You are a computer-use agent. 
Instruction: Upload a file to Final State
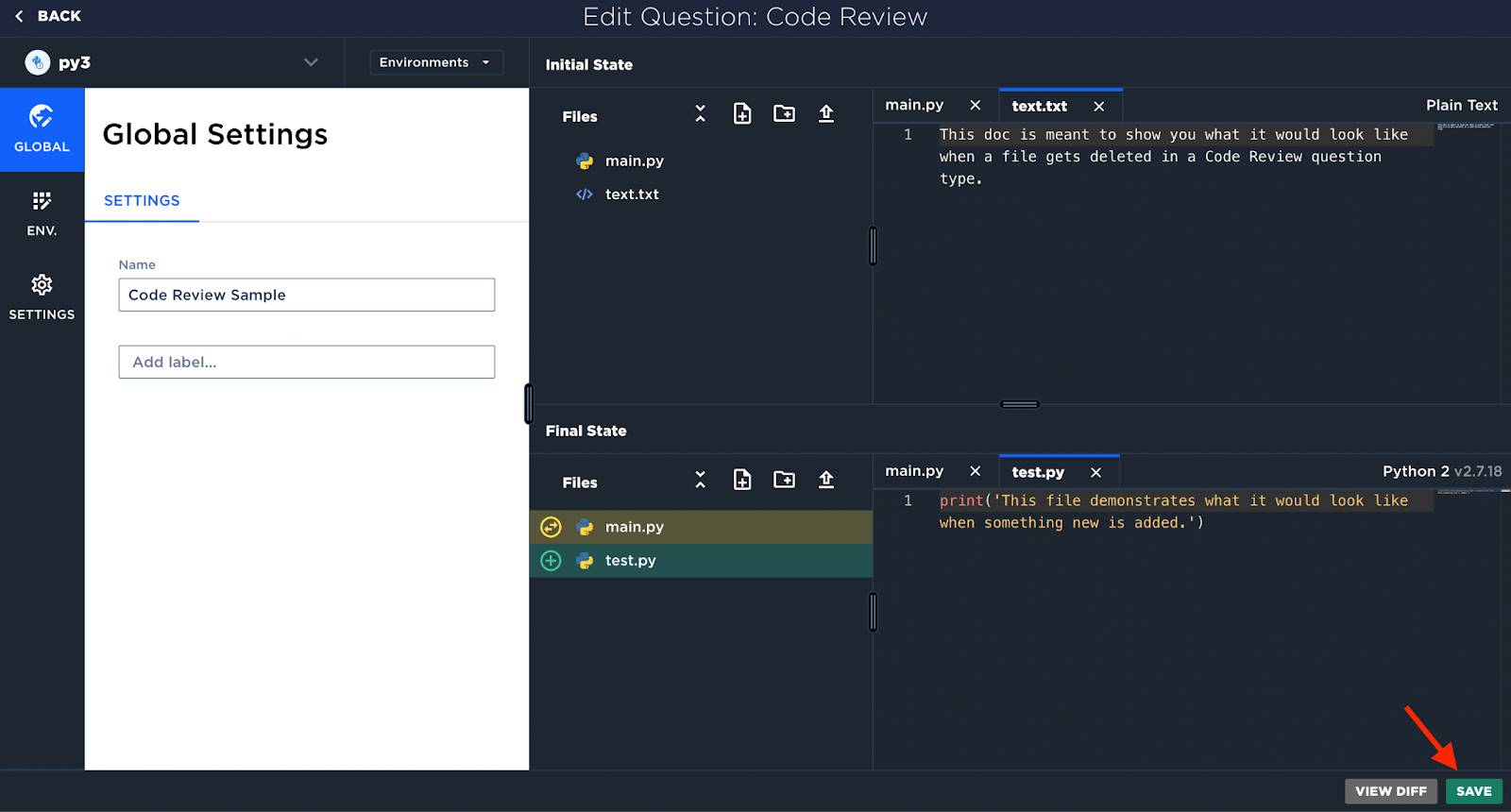[x=826, y=481]
